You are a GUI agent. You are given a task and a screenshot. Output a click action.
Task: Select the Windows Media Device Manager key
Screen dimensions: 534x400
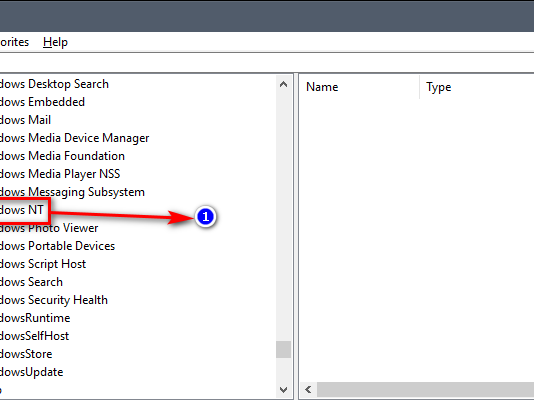click(x=75, y=138)
